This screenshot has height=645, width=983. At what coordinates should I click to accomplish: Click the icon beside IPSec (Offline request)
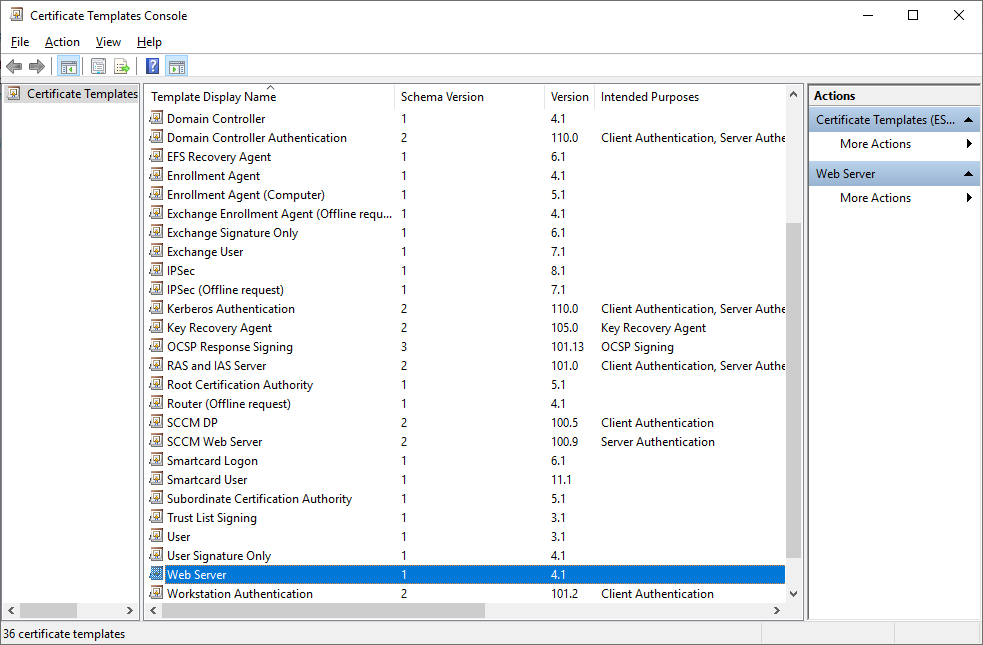(x=156, y=289)
